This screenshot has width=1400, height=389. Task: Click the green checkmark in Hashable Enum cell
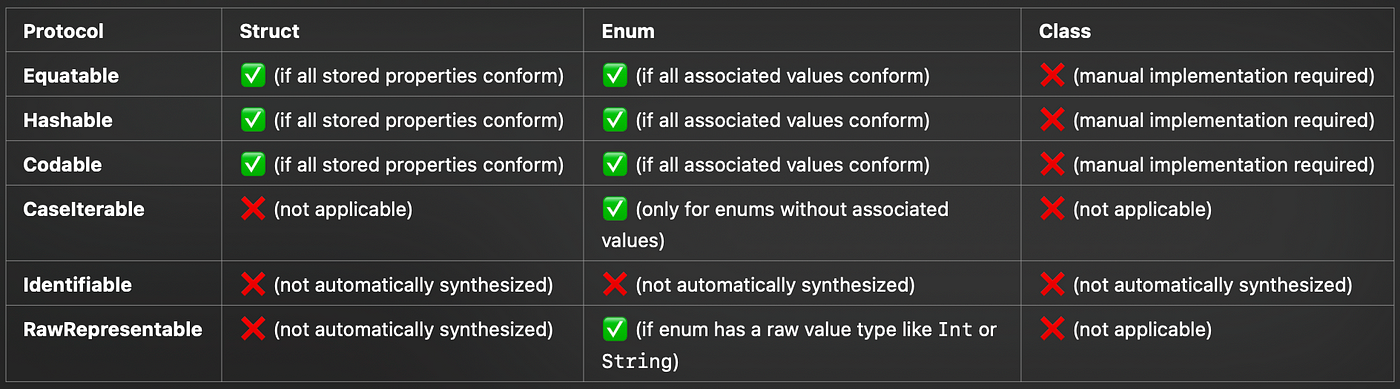click(x=614, y=120)
